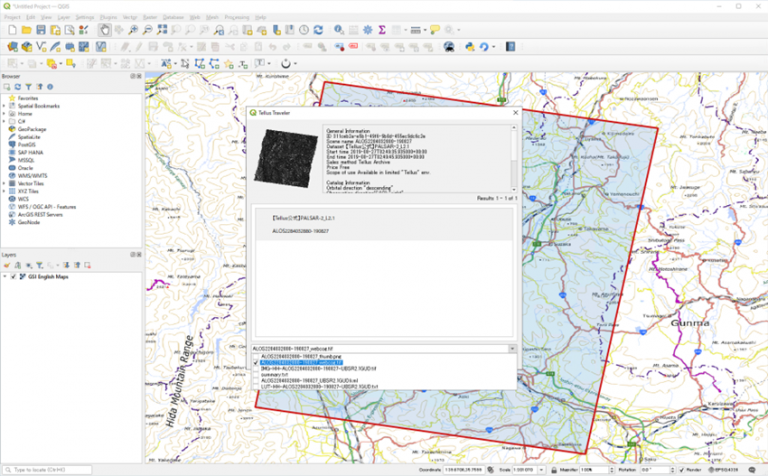This screenshot has height=476, width=768.
Task: Open project with folder icon
Action: click(x=26, y=30)
